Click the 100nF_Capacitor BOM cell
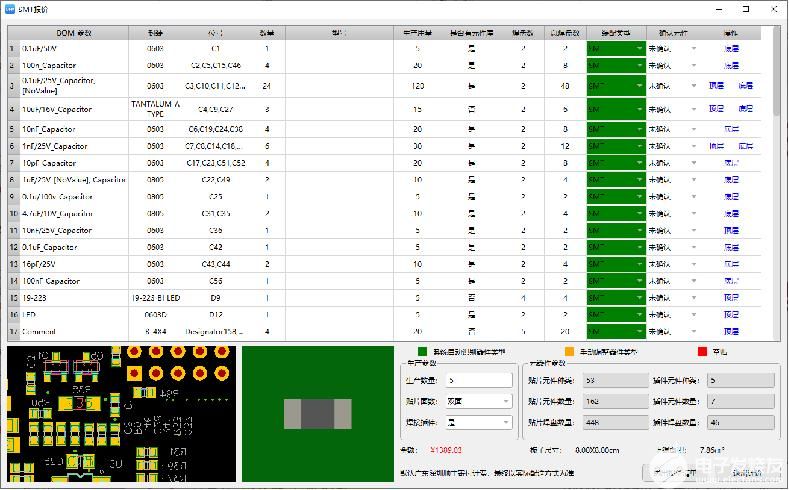789x490 pixels. 74,281
